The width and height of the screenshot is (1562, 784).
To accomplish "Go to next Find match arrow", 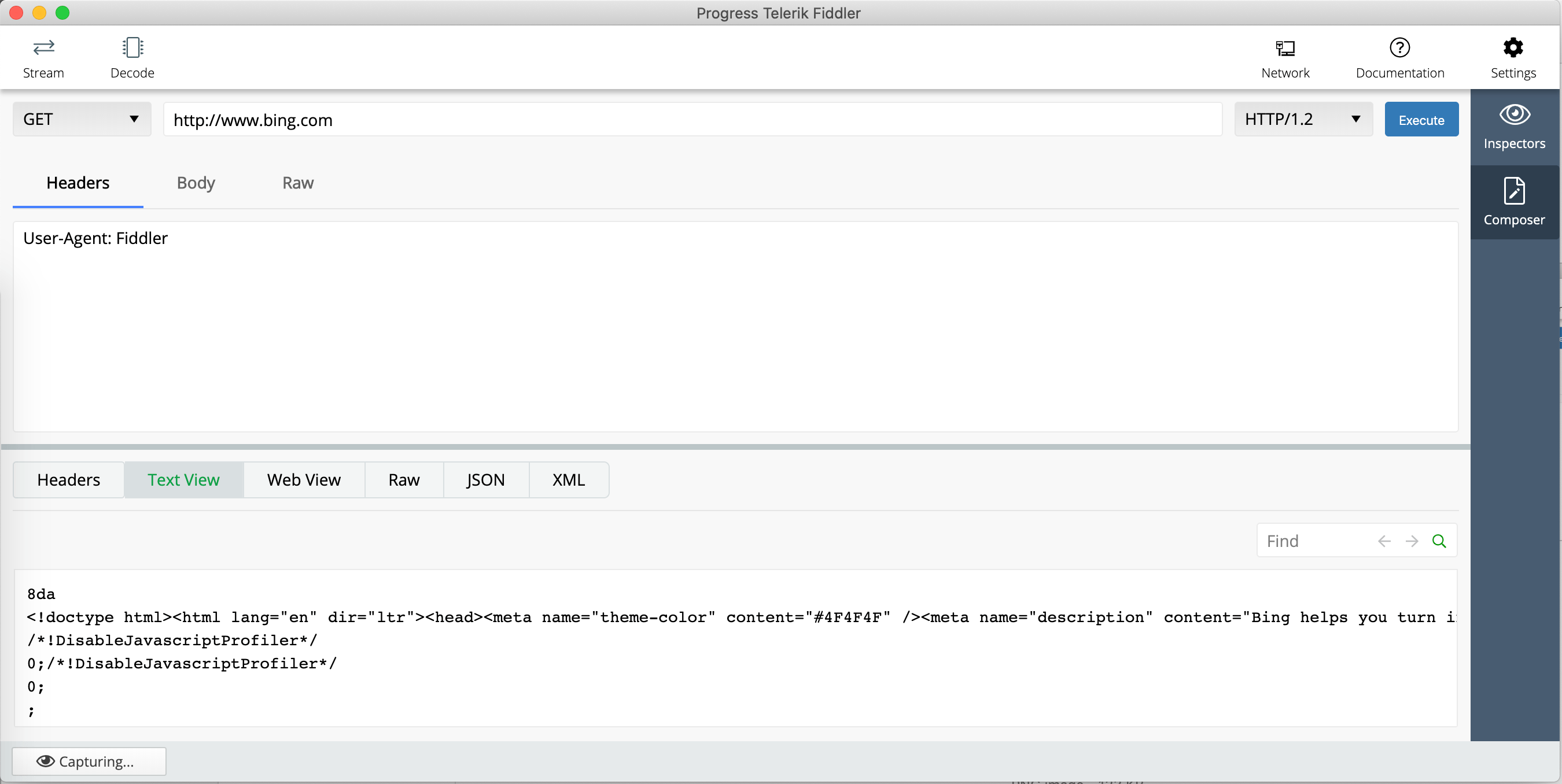I will pos(1412,541).
